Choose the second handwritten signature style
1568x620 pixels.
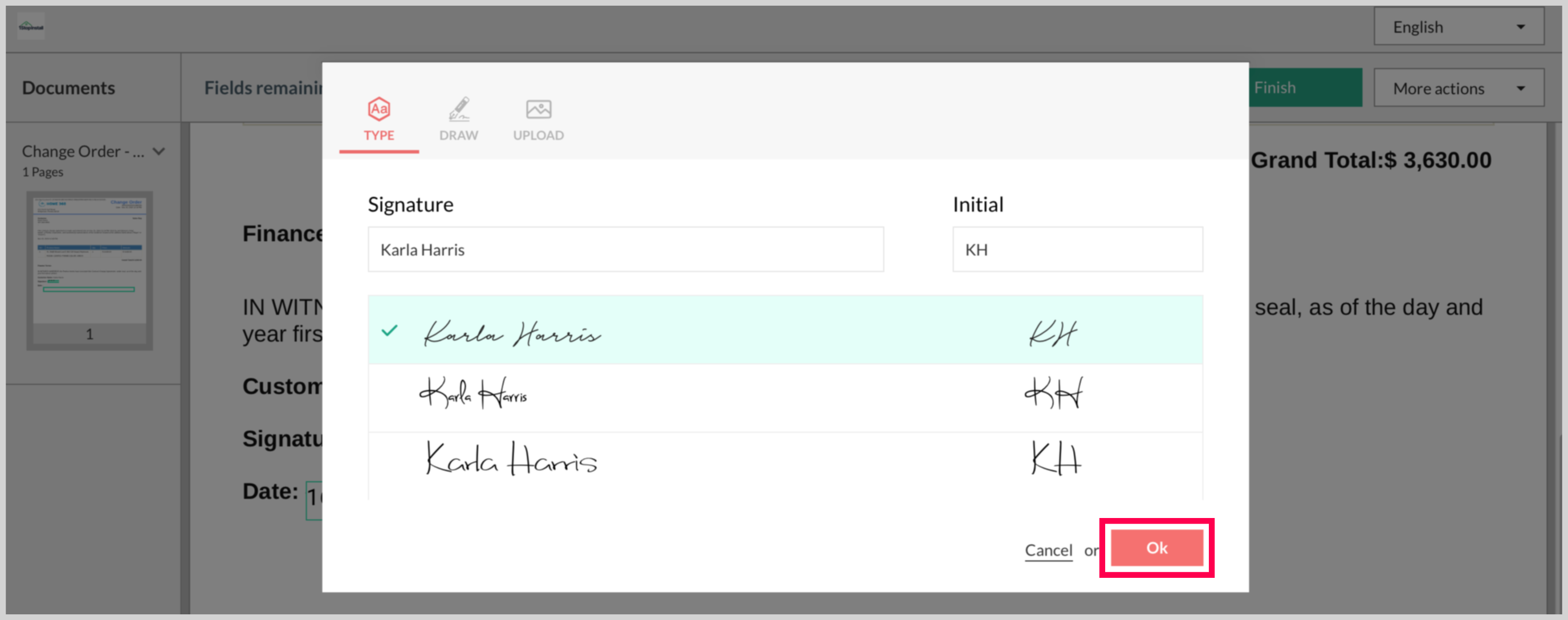click(x=474, y=394)
